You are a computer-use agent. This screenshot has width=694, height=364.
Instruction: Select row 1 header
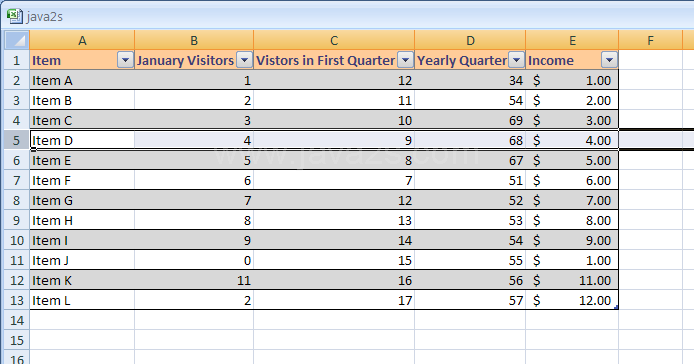pyautogui.click(x=17, y=60)
